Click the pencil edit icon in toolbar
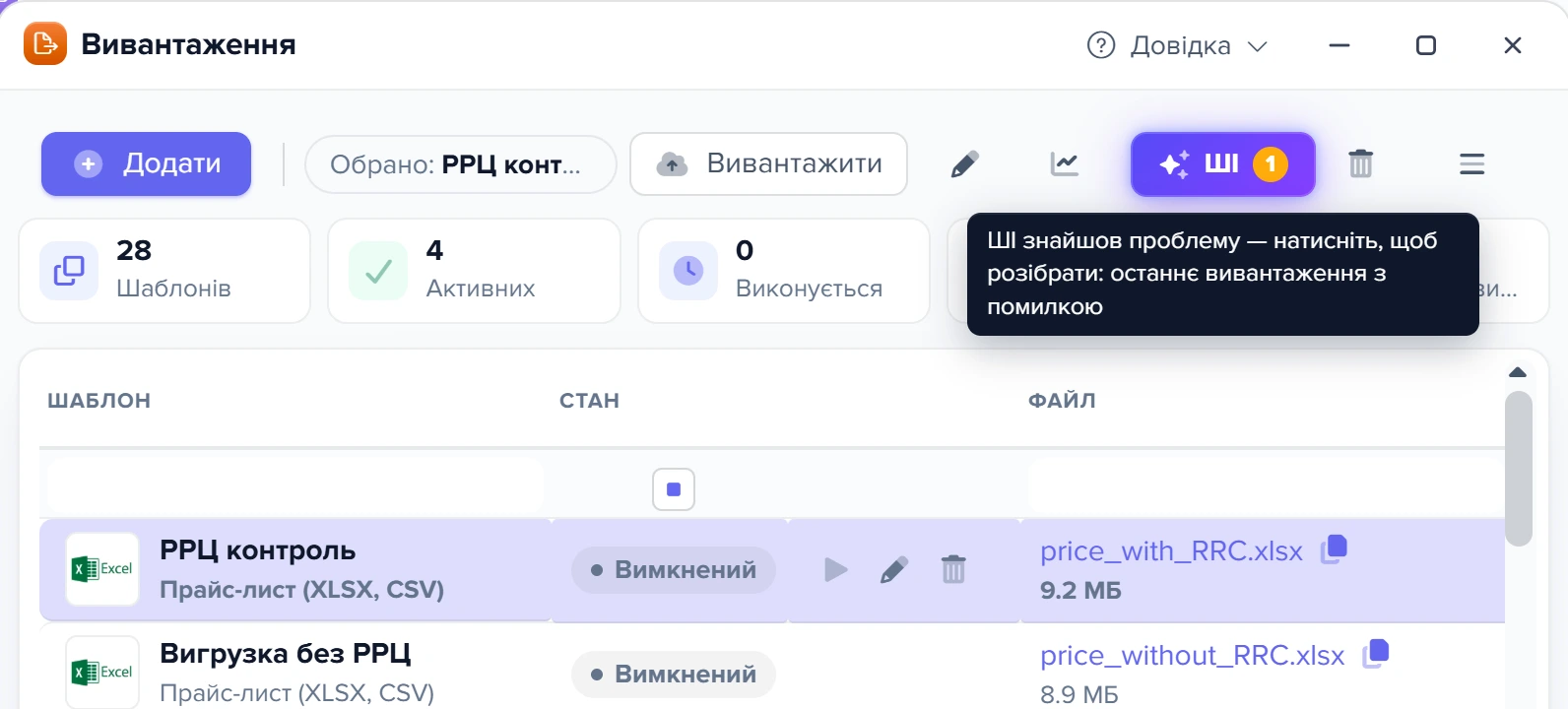The height and width of the screenshot is (709, 1568). [965, 164]
